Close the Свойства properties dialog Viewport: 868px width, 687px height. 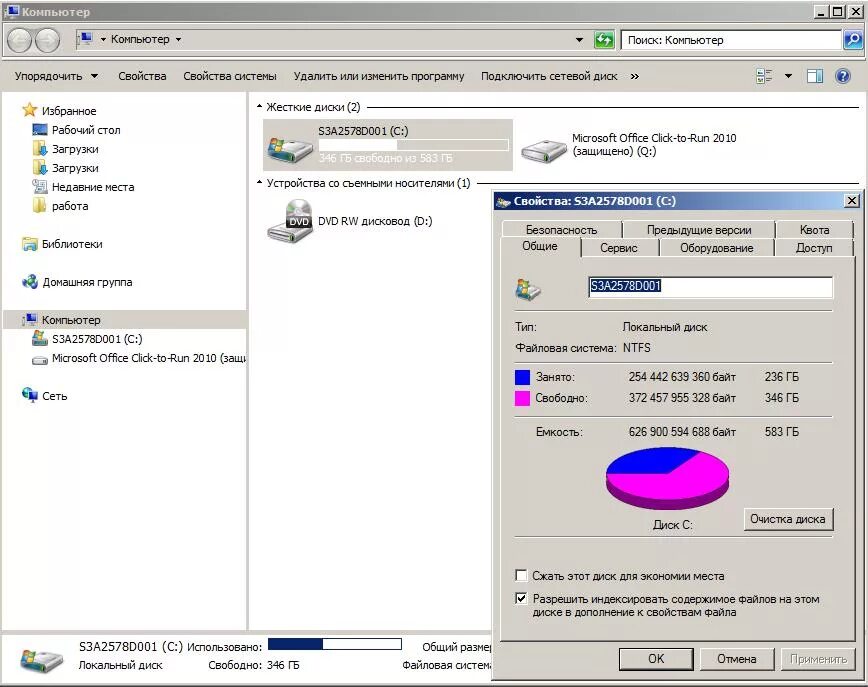[x=852, y=200]
